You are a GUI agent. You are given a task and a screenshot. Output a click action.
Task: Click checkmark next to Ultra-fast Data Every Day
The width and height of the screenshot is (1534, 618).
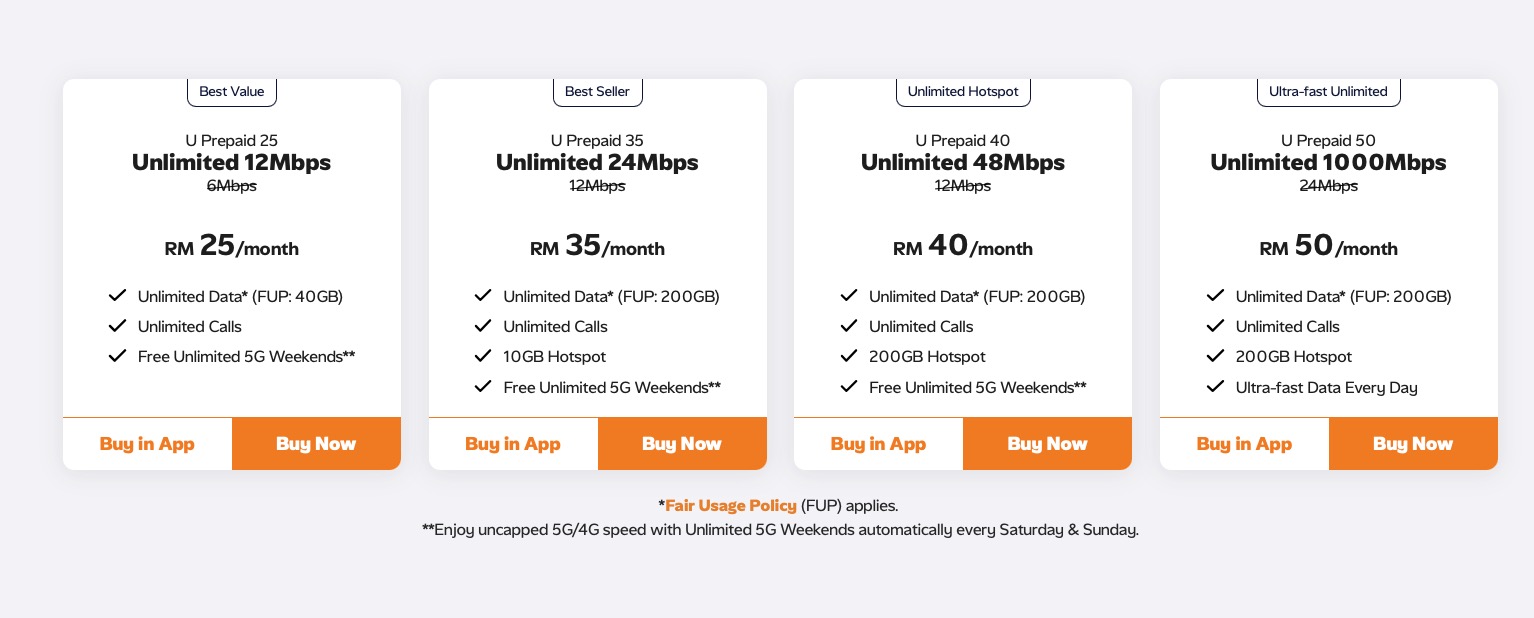(x=1216, y=386)
